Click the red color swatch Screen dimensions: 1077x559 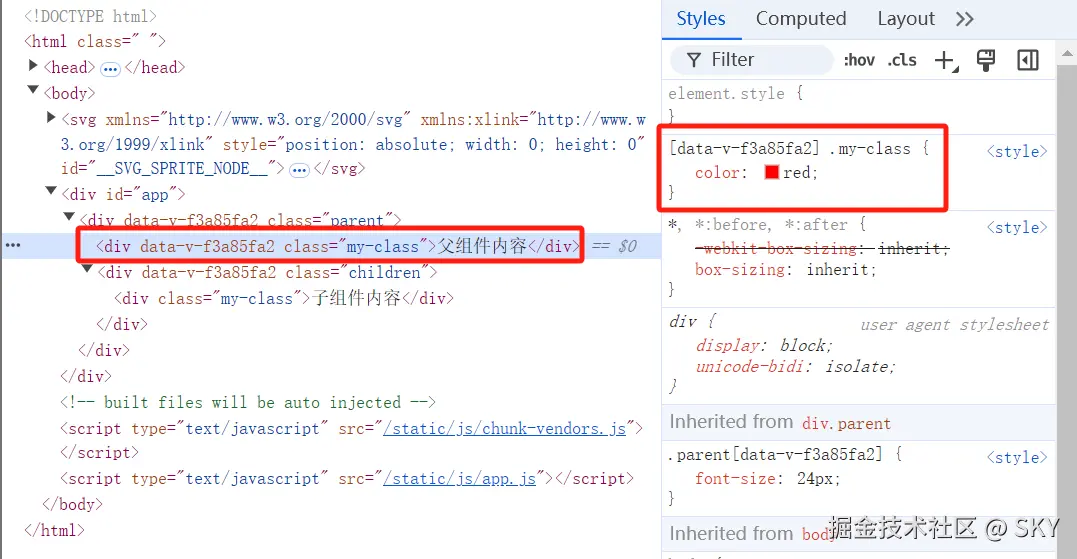pyautogui.click(x=771, y=172)
